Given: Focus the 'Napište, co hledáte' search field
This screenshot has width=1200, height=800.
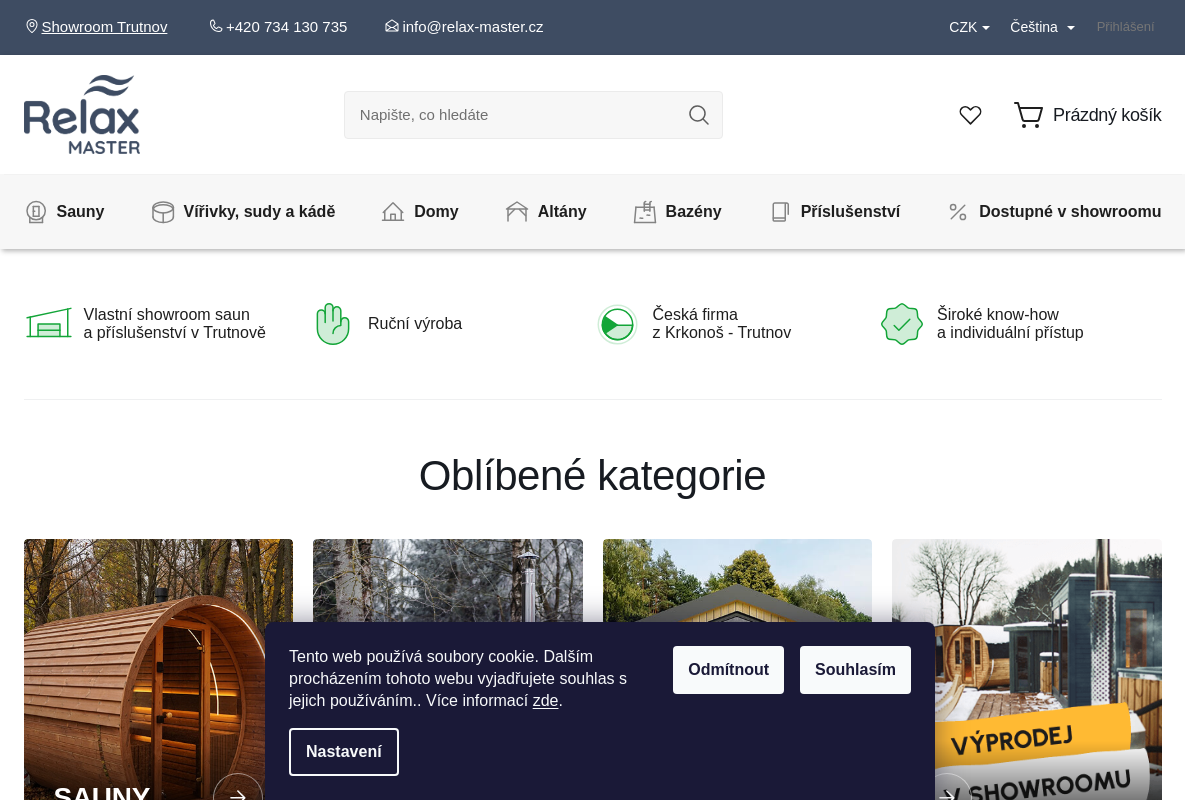Looking at the screenshot, I should [x=515, y=115].
